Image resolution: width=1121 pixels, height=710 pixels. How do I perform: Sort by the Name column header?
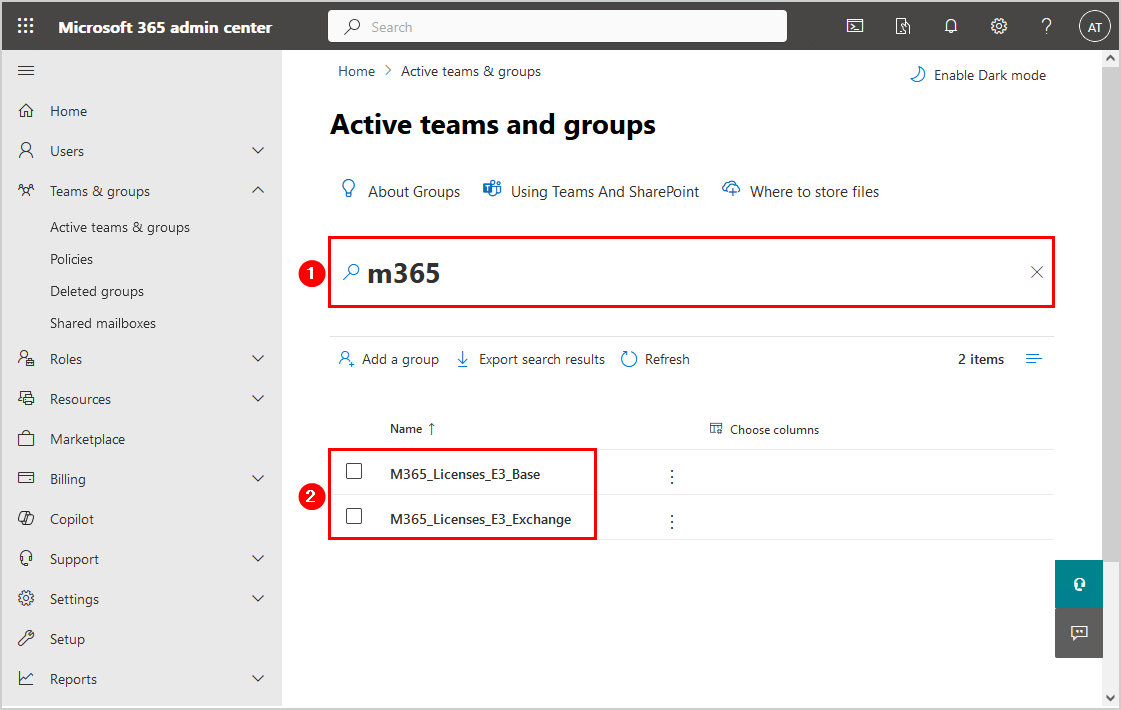coord(413,429)
